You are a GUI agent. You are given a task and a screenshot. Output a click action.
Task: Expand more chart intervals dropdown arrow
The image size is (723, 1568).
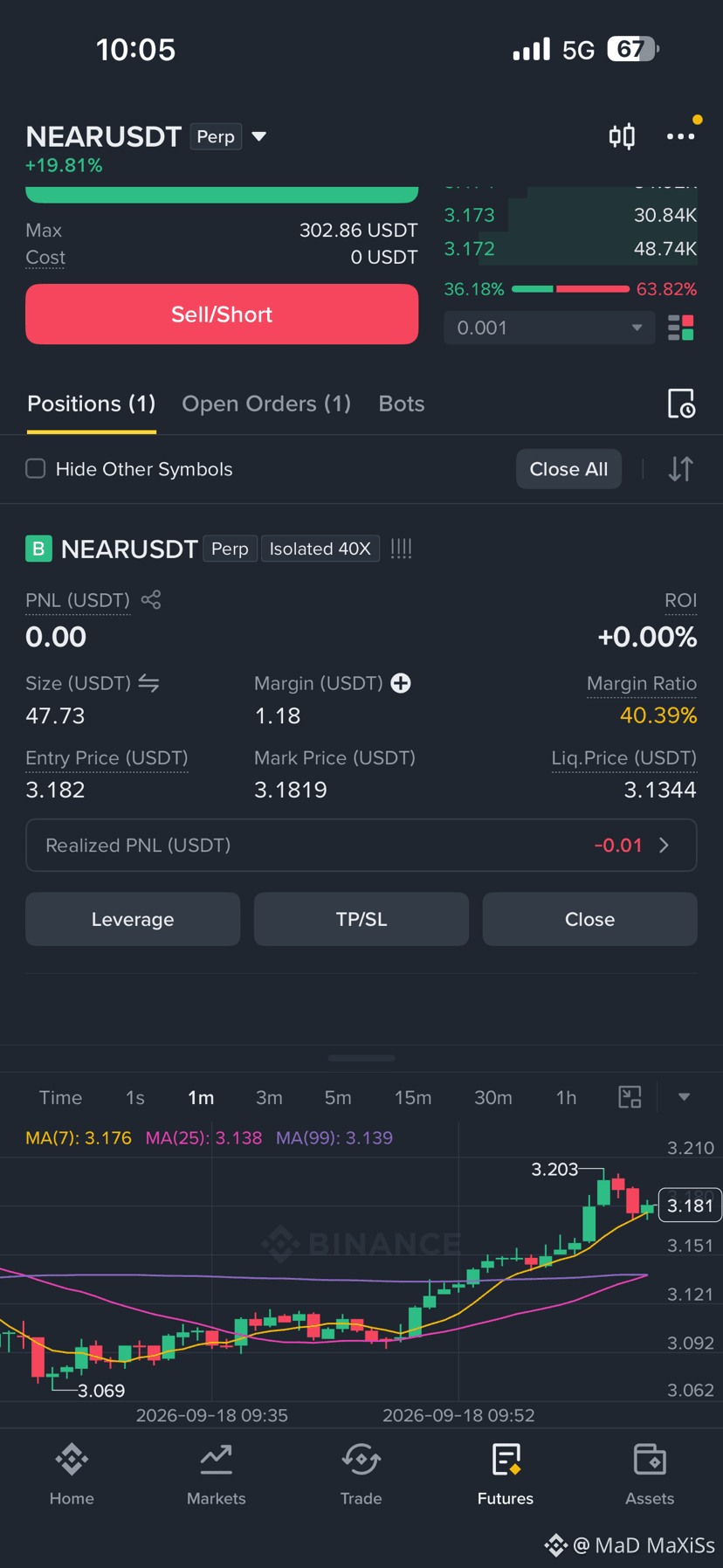(684, 1097)
